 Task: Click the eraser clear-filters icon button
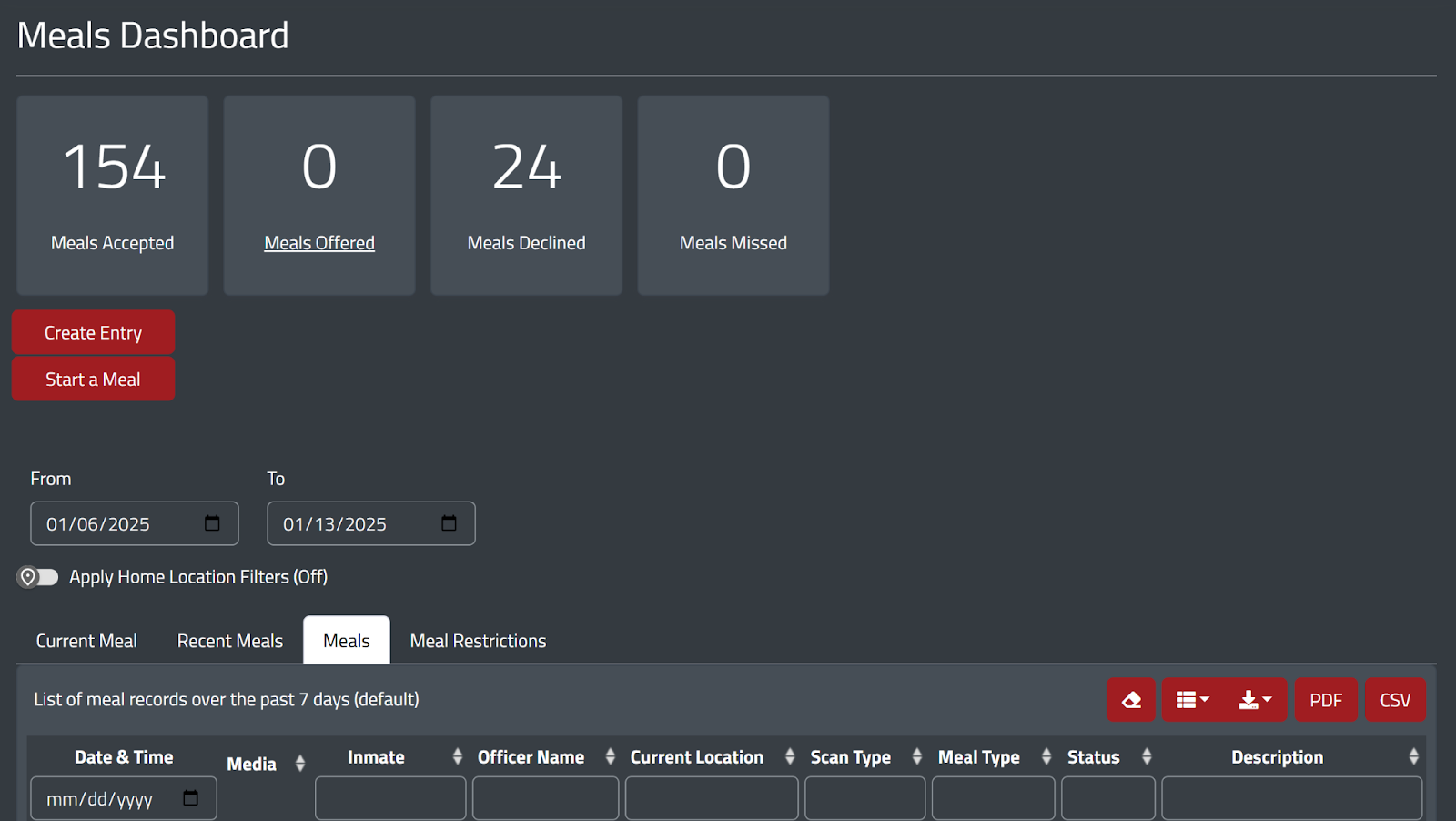(x=1131, y=700)
